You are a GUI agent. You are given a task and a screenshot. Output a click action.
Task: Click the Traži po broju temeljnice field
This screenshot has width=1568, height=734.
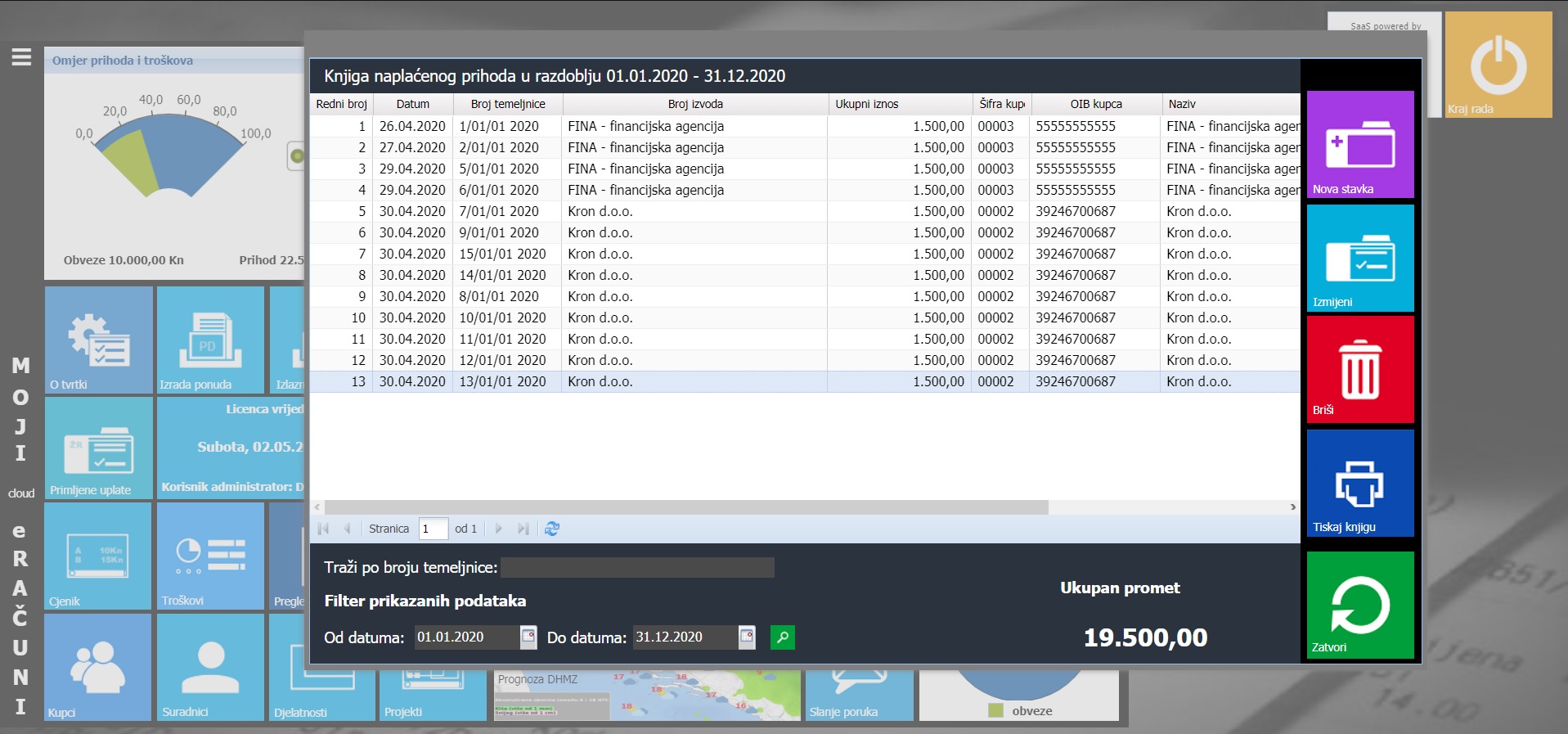tap(637, 567)
